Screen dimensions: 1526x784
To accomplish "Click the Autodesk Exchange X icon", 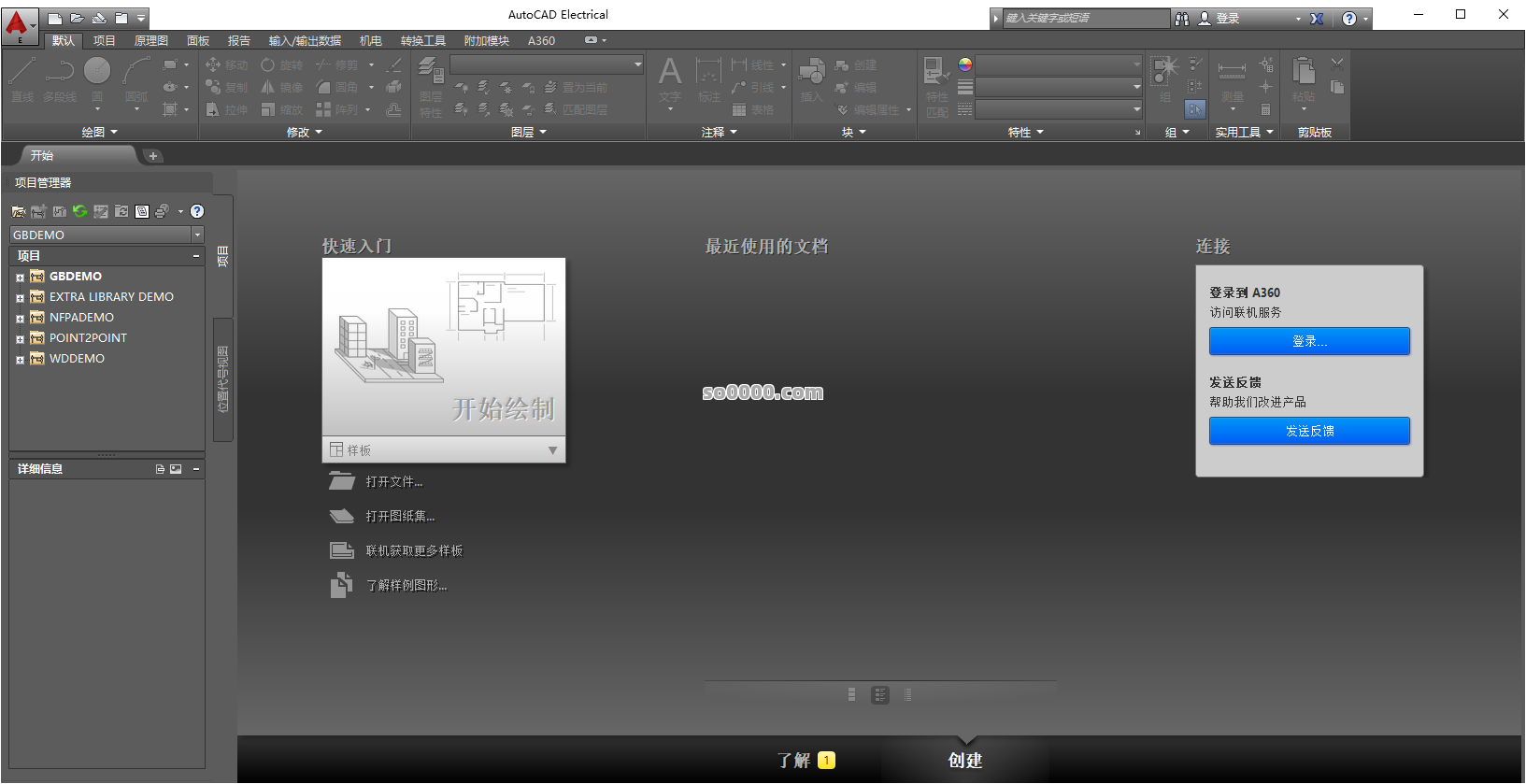I will [x=1317, y=19].
